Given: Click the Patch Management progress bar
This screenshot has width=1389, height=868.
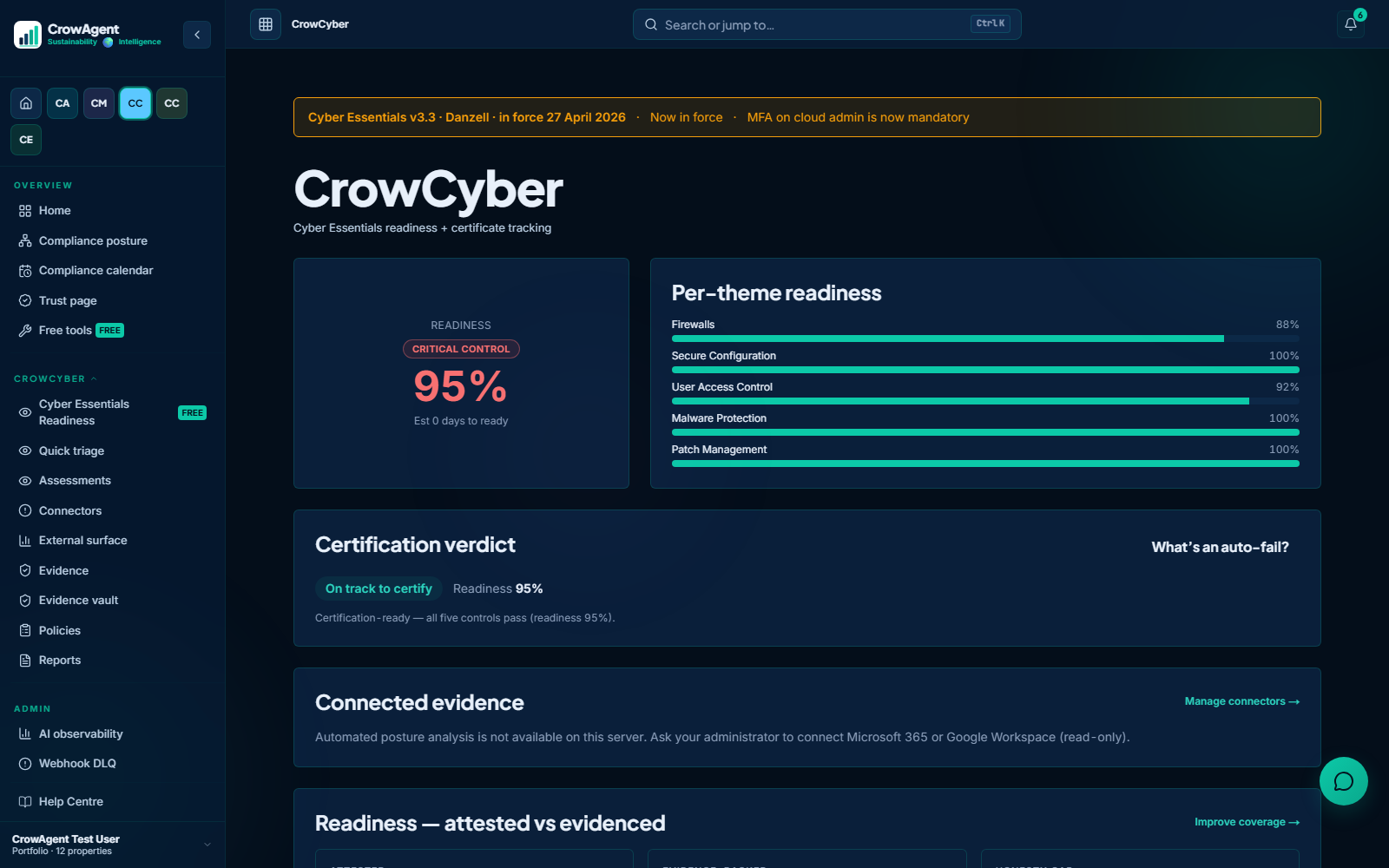Looking at the screenshot, I should click(x=985, y=464).
